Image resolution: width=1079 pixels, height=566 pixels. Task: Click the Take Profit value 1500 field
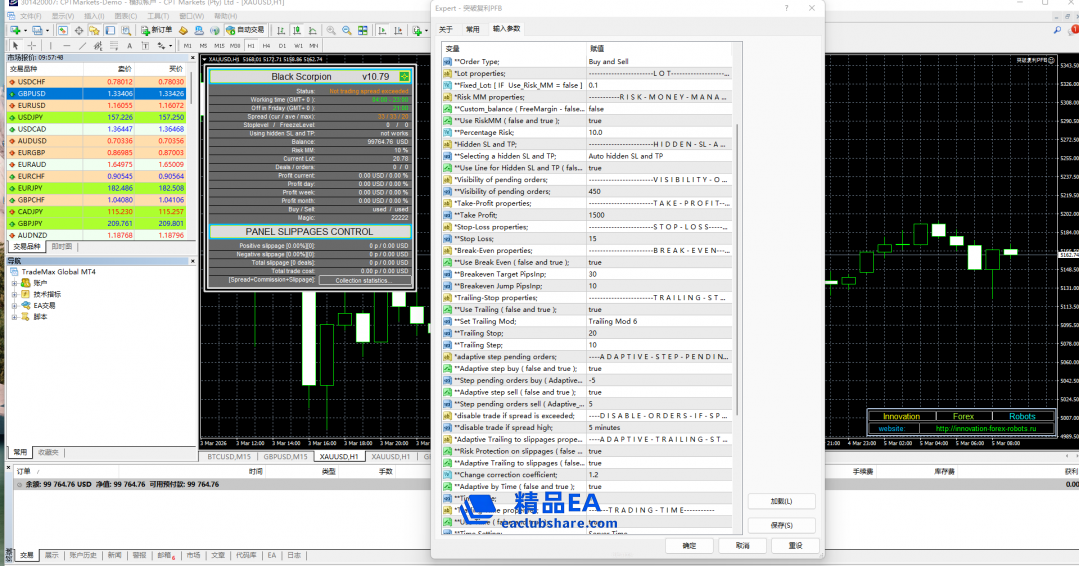(x=658, y=215)
